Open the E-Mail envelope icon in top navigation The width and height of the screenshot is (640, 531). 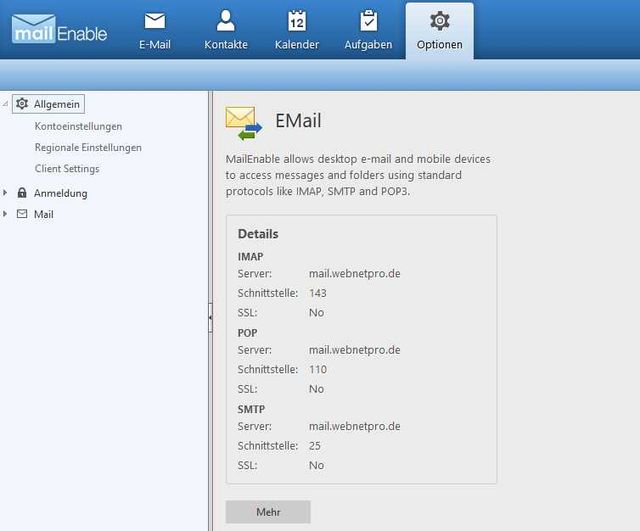point(155,21)
